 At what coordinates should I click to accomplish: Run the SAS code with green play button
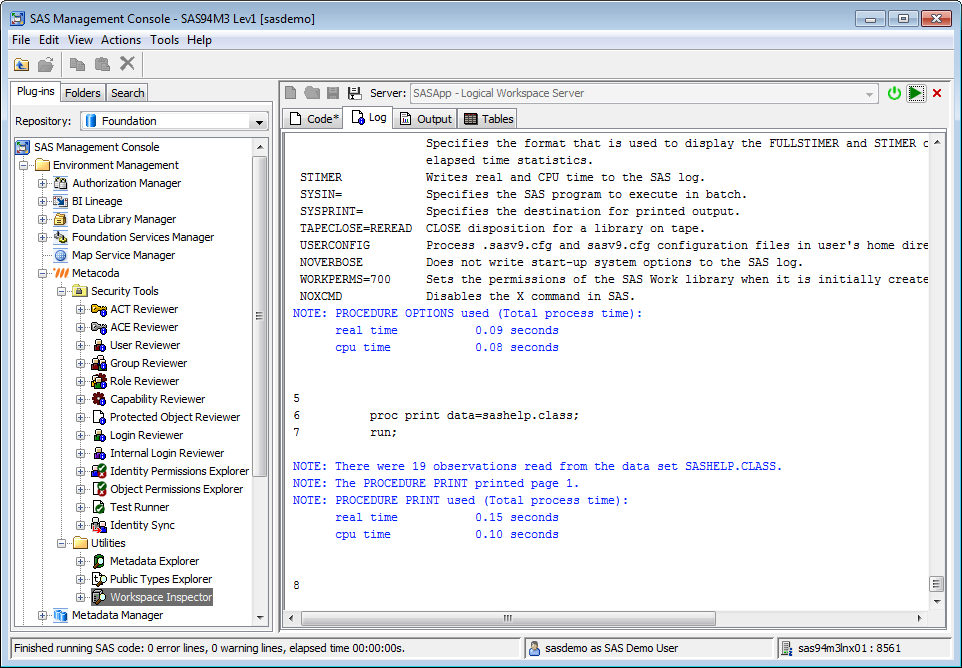pyautogui.click(x=915, y=93)
